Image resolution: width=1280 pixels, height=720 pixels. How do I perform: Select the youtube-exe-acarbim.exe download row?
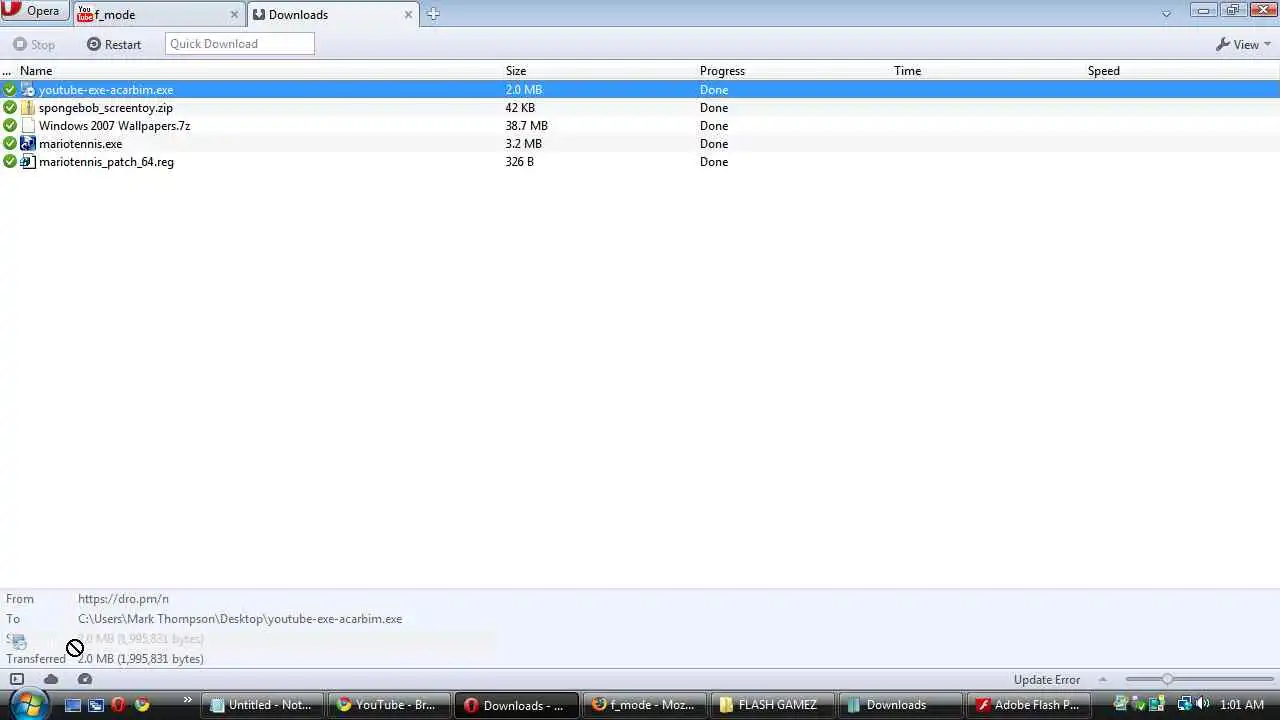click(640, 90)
